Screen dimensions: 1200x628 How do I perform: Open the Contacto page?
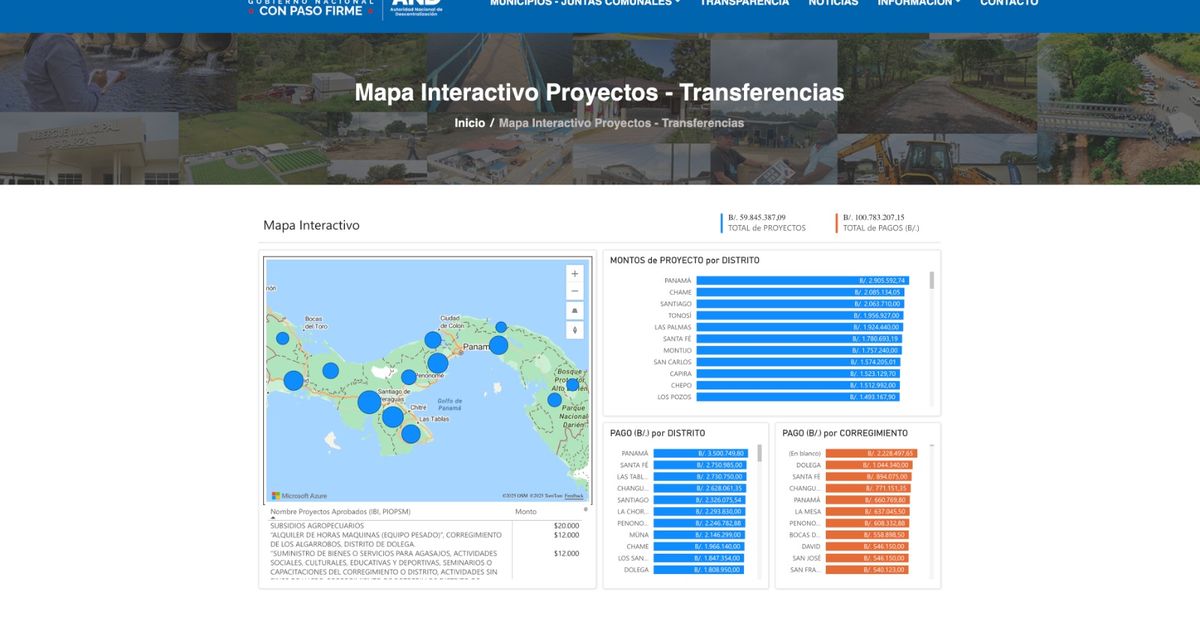[1008, 3]
